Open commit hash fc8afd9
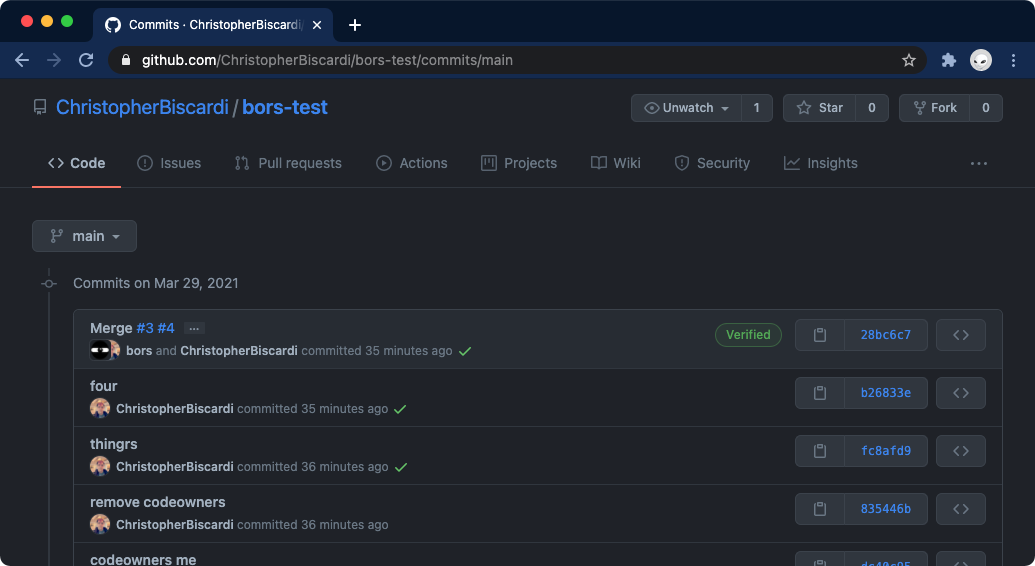Image resolution: width=1035 pixels, height=566 pixels. pos(886,451)
